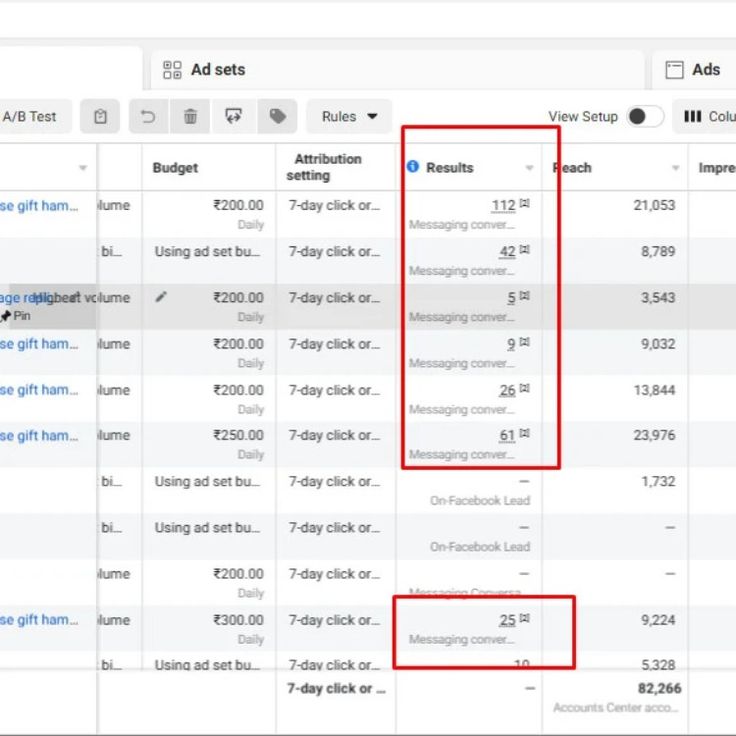Switch to the Ad sets tab
The image size is (736, 736).
(x=217, y=70)
